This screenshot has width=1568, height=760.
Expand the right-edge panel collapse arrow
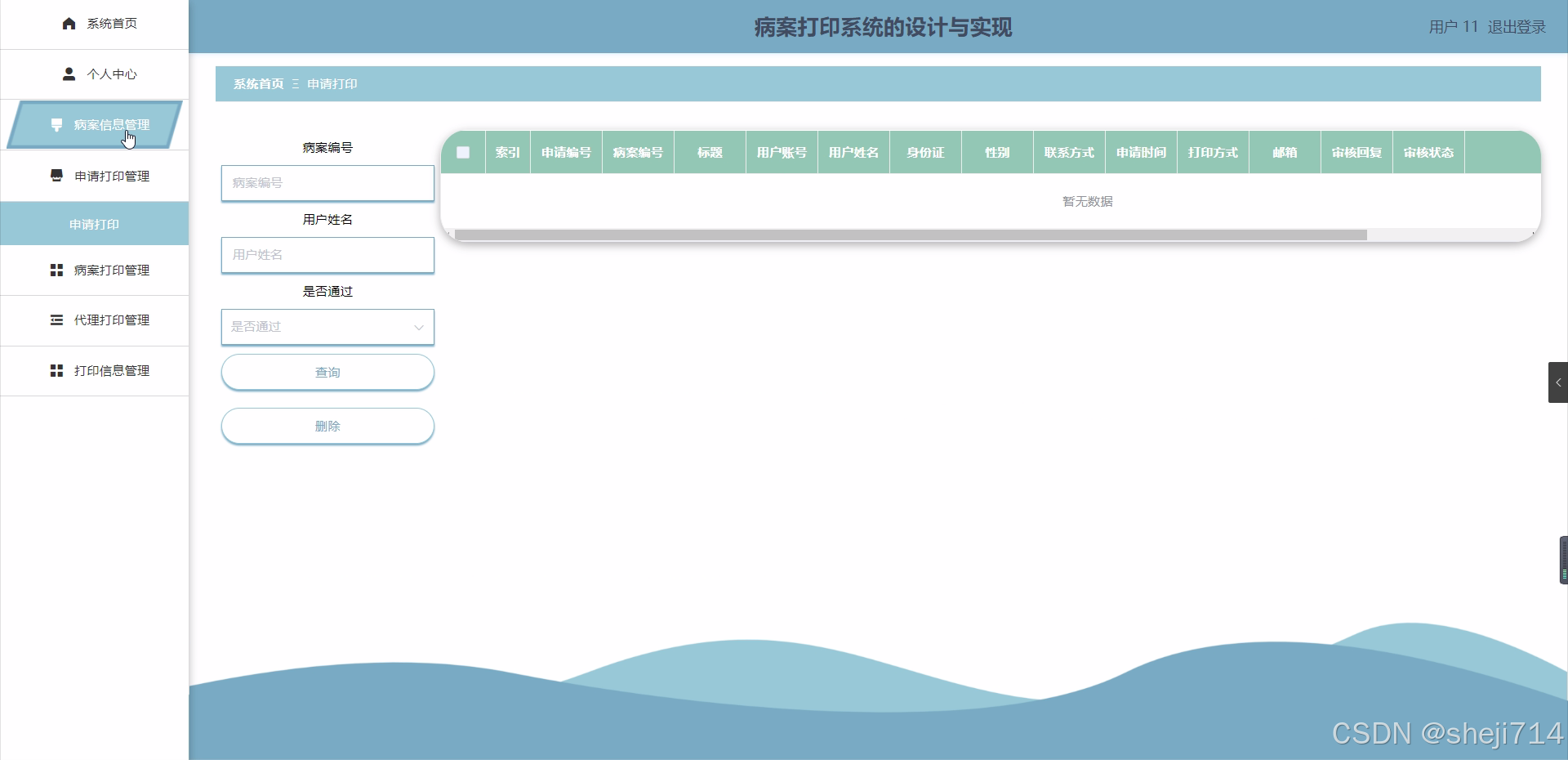pos(1558,382)
